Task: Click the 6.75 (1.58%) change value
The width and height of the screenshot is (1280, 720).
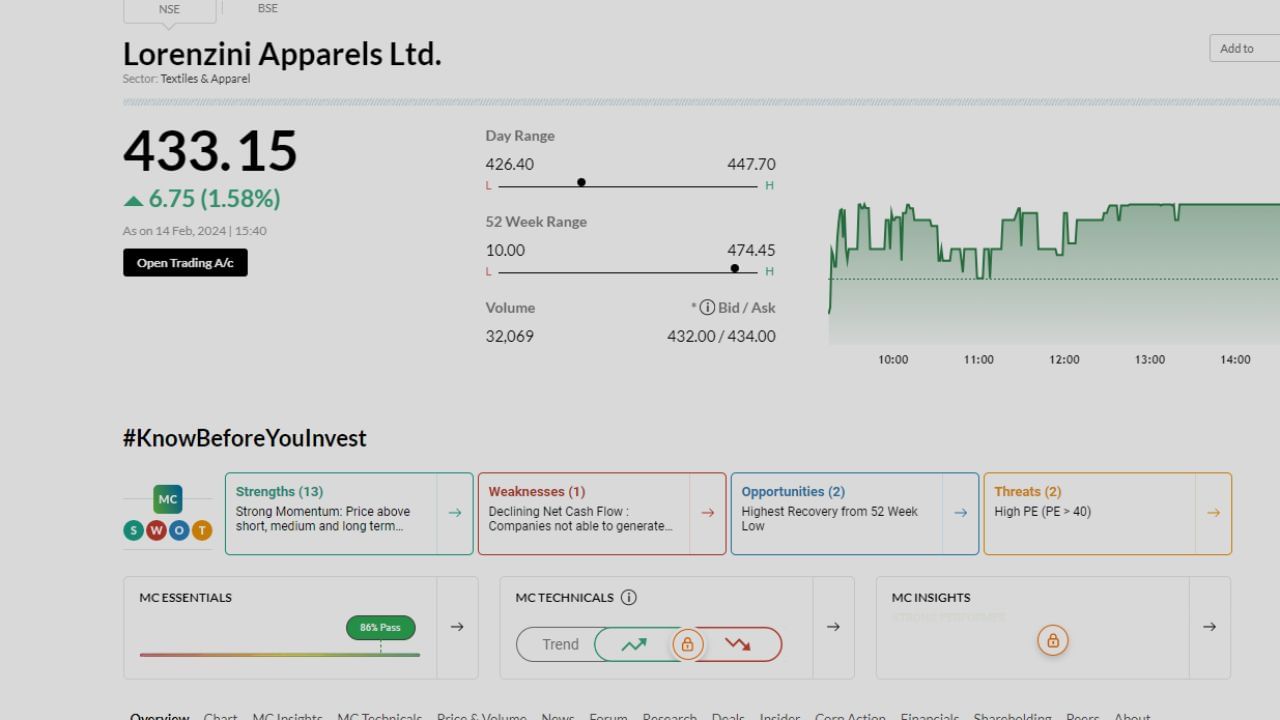Action: pyautogui.click(x=215, y=199)
